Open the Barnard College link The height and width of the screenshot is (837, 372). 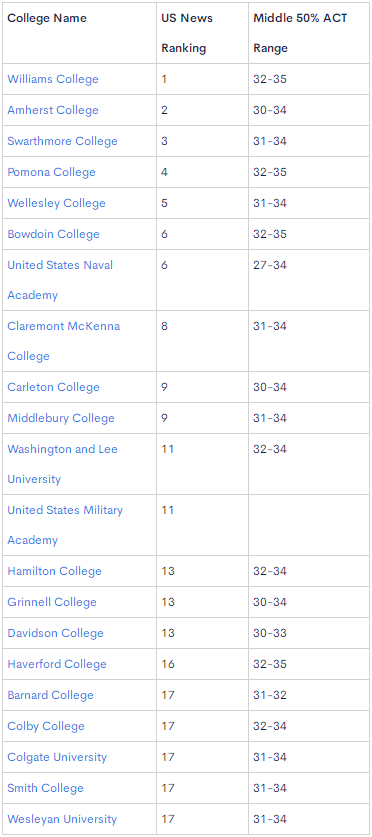[51, 695]
